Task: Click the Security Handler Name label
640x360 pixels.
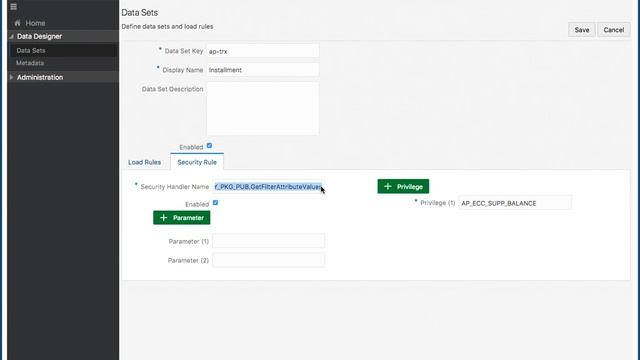Action: coord(175,187)
